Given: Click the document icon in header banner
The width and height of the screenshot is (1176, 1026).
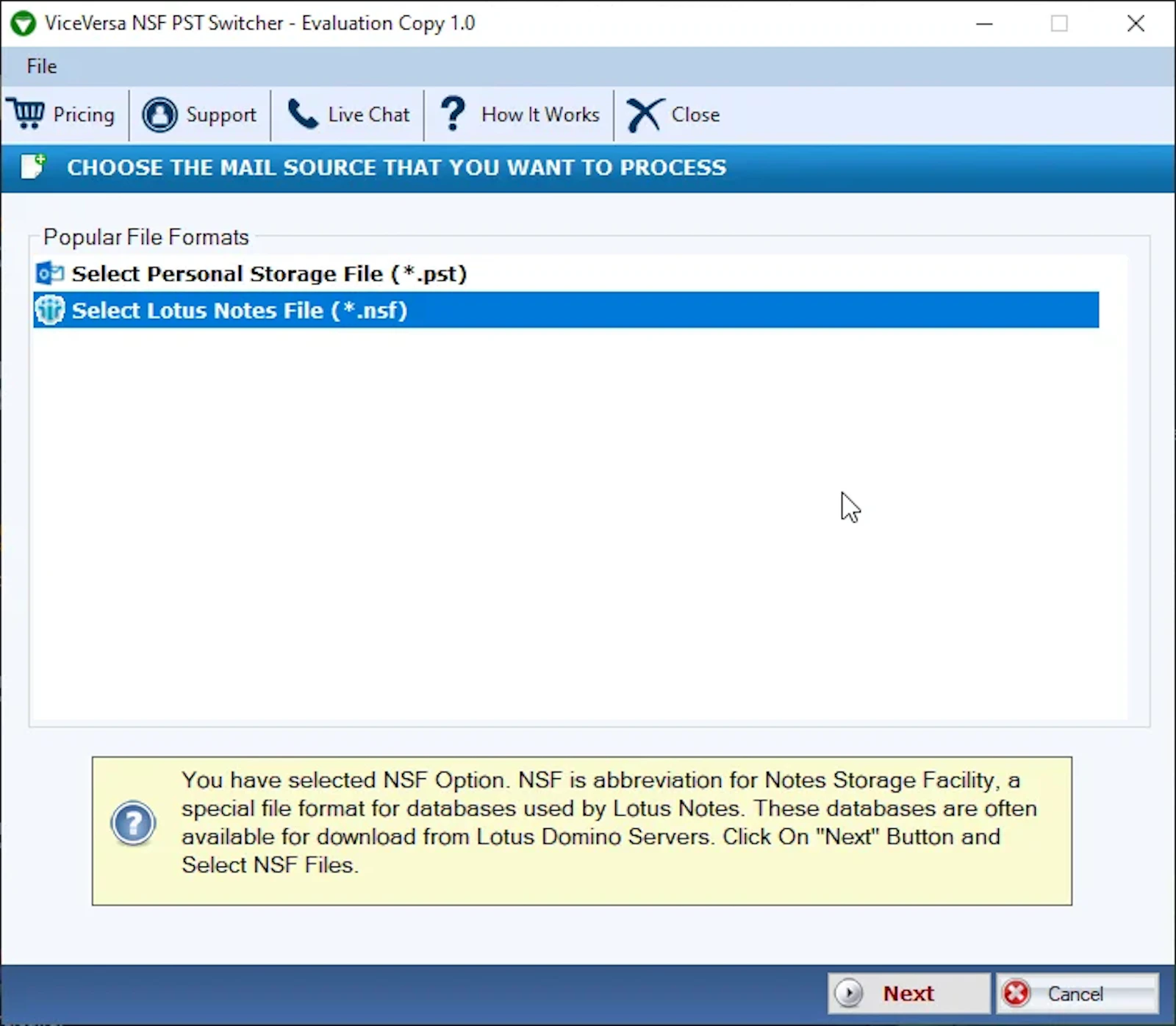Looking at the screenshot, I should [x=33, y=167].
